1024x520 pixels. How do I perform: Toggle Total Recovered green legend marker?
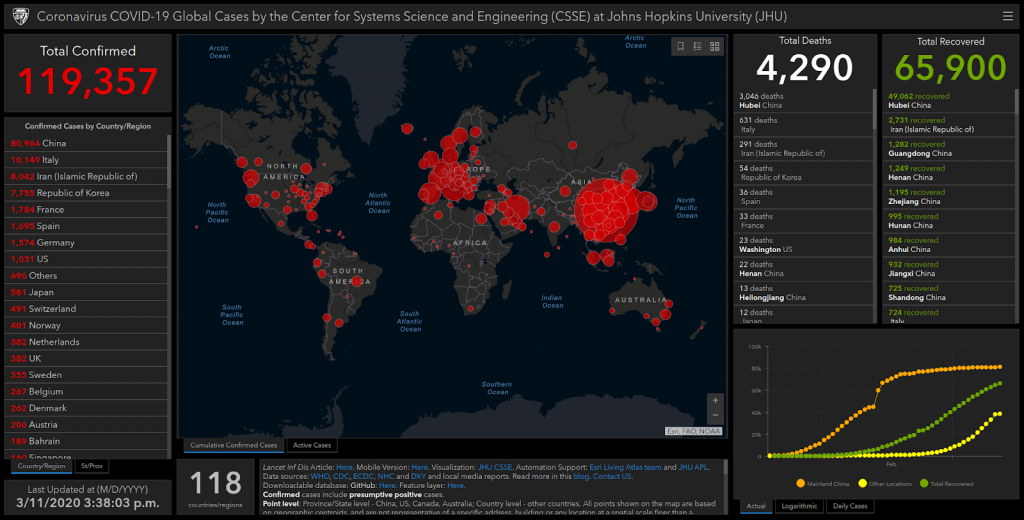(x=923, y=483)
